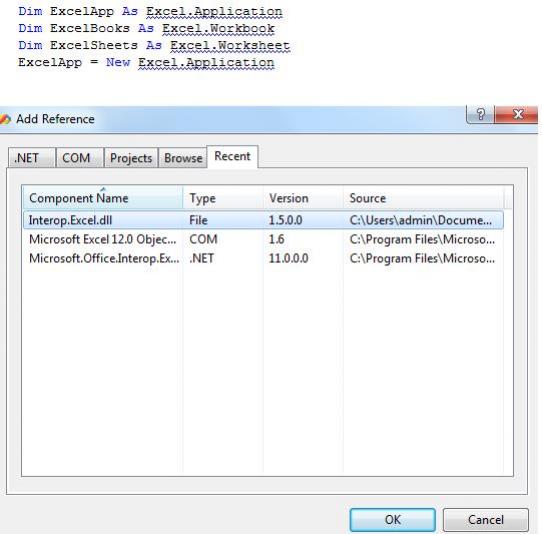Sort by Type column header
This screenshot has height=534, width=542.
223,198
